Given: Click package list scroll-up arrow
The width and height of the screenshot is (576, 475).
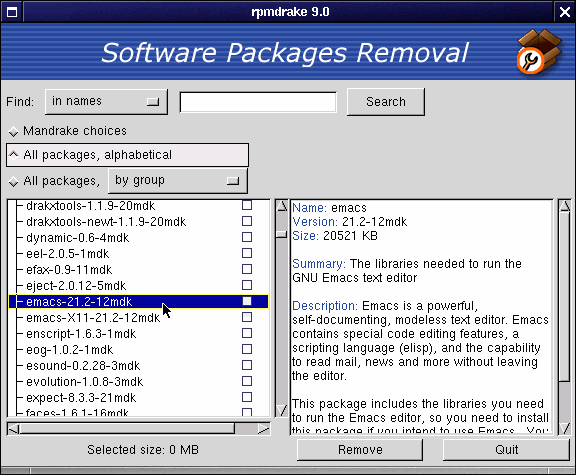Looking at the screenshot, I should [x=282, y=206].
